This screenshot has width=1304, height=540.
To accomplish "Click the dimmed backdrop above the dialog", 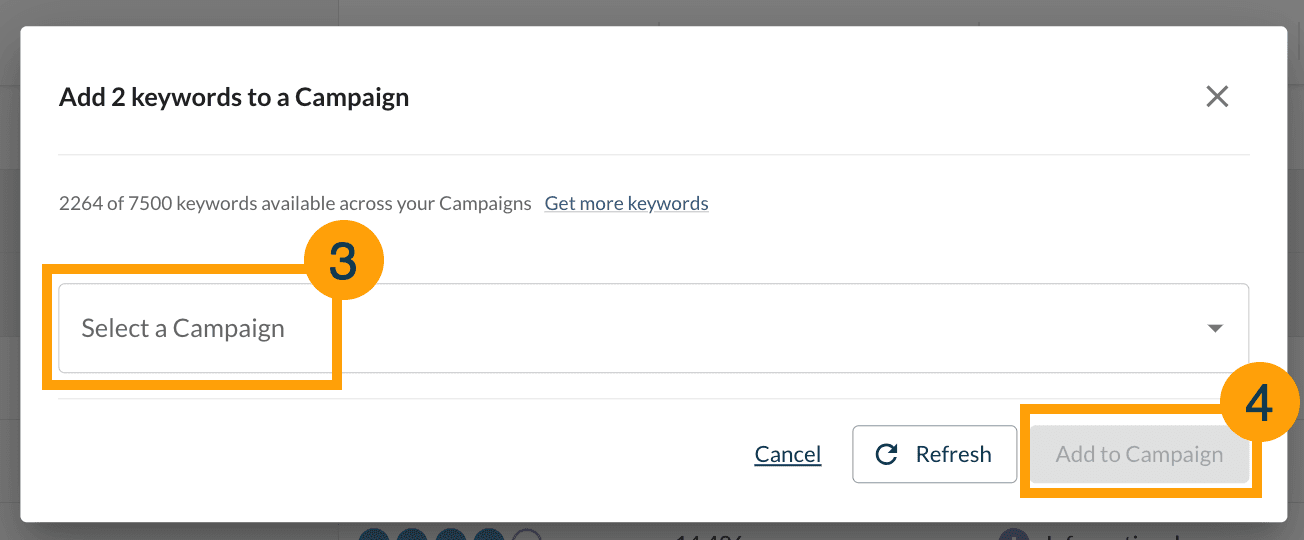I will (x=650, y=12).
